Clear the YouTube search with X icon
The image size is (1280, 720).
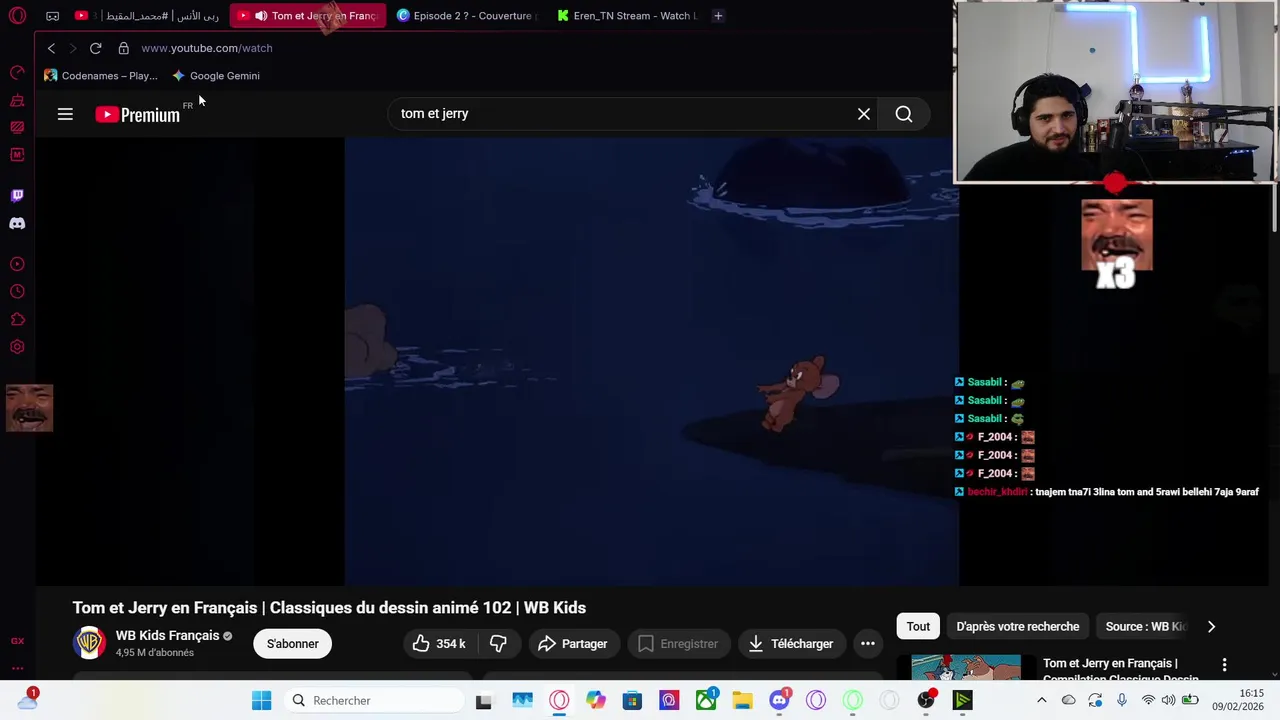864,114
